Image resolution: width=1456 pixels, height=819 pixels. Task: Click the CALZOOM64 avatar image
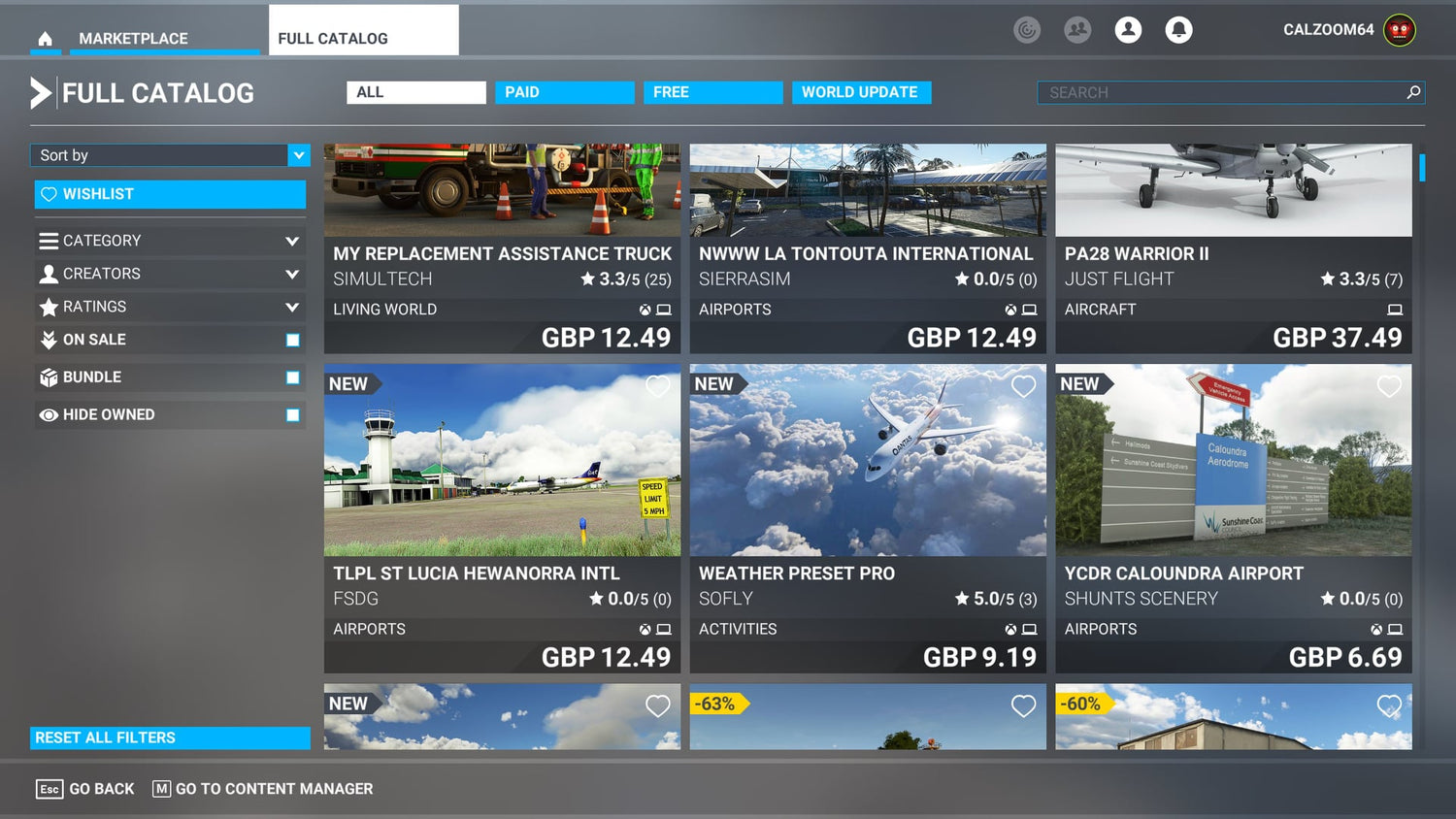tap(1398, 29)
